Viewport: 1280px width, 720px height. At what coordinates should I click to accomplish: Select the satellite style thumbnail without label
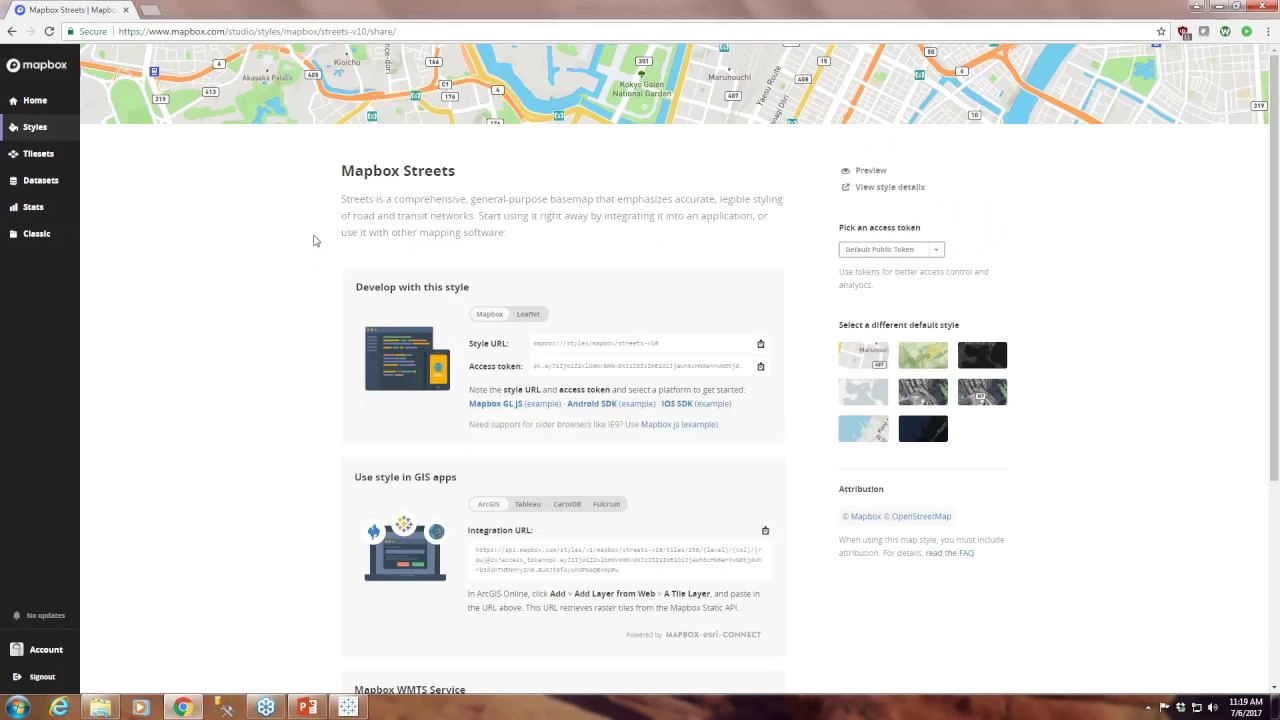tap(923, 392)
